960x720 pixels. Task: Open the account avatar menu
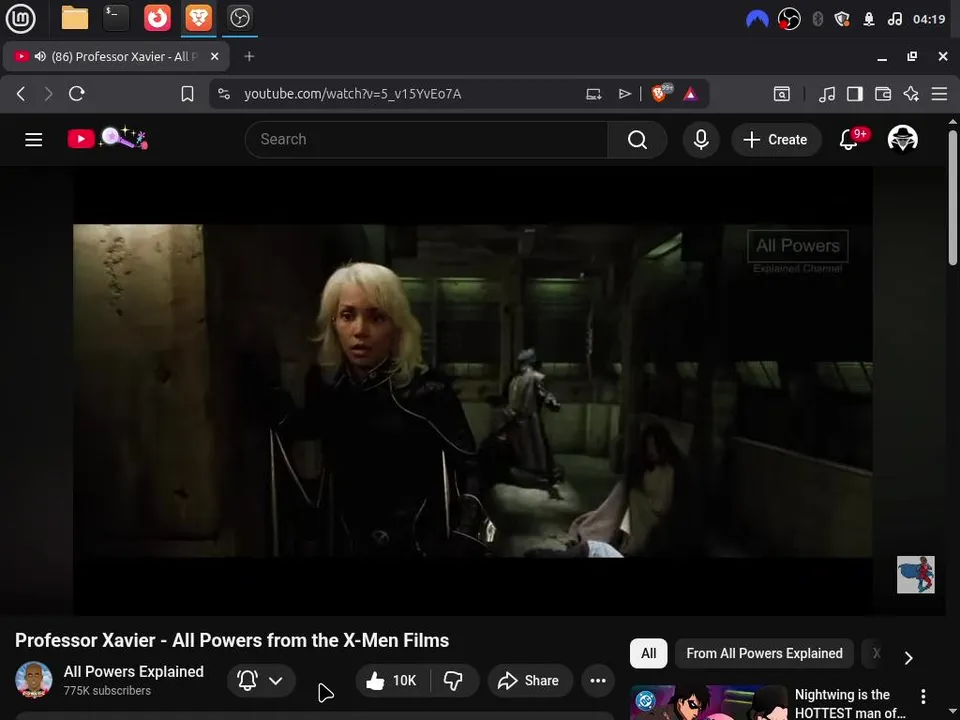pos(902,139)
